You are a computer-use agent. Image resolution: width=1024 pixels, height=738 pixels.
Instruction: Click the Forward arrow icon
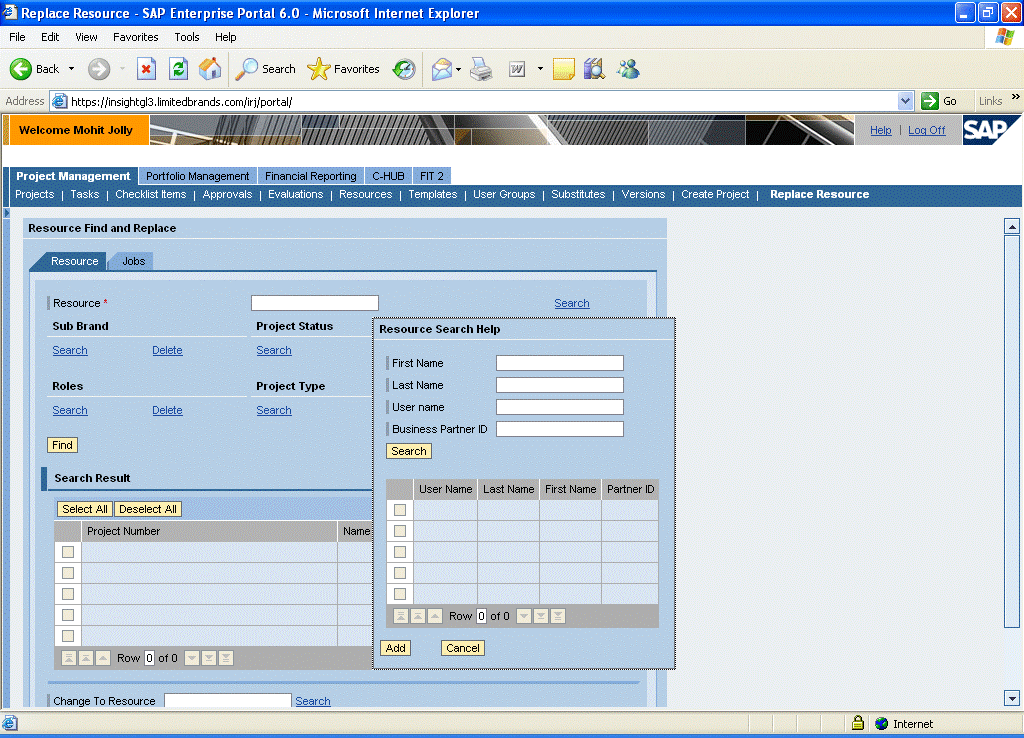tap(99, 69)
